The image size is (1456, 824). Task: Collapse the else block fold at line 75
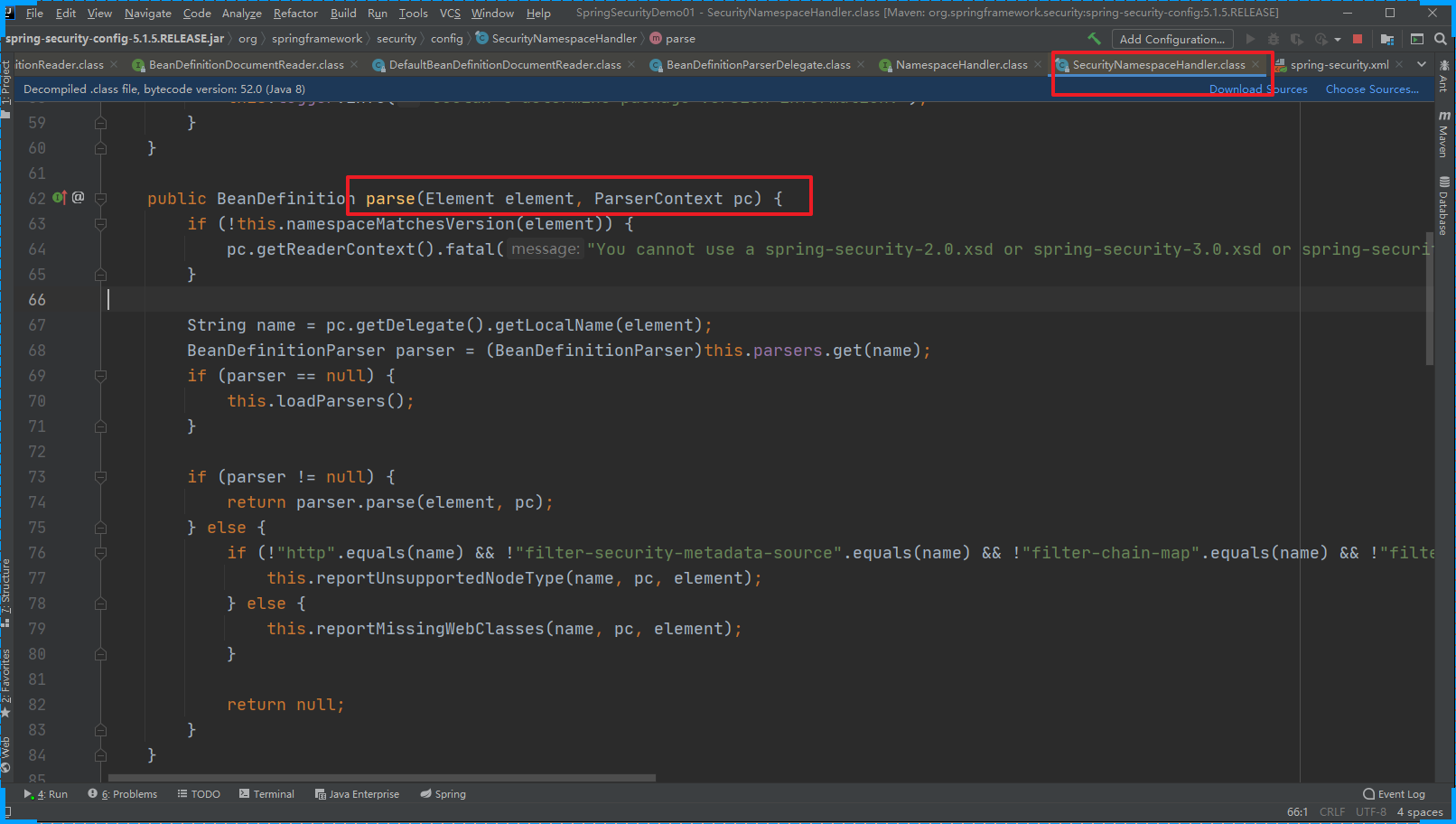100,527
